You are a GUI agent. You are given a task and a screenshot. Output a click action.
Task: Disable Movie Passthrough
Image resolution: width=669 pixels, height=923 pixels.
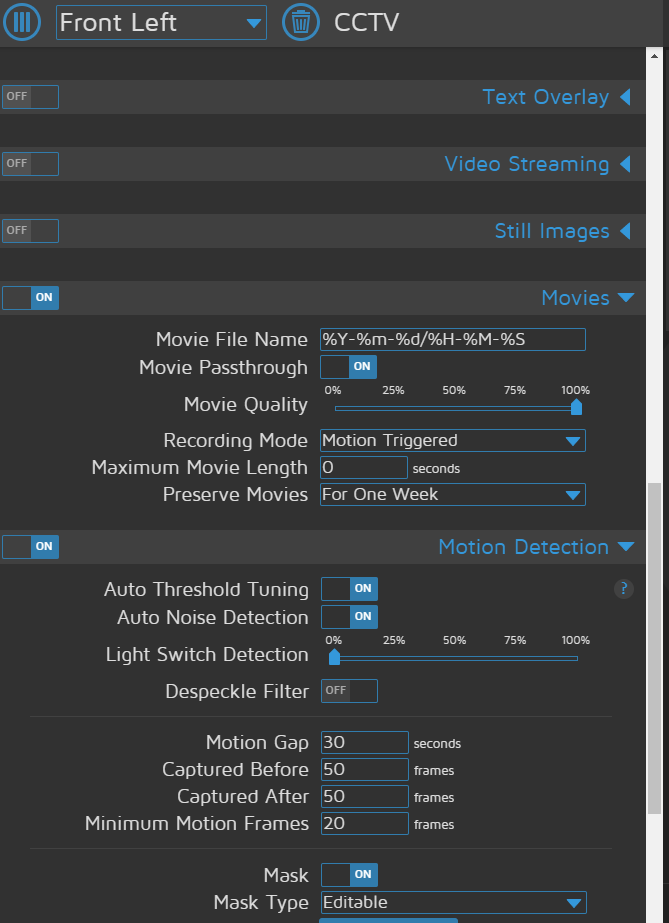pyautogui.click(x=349, y=367)
